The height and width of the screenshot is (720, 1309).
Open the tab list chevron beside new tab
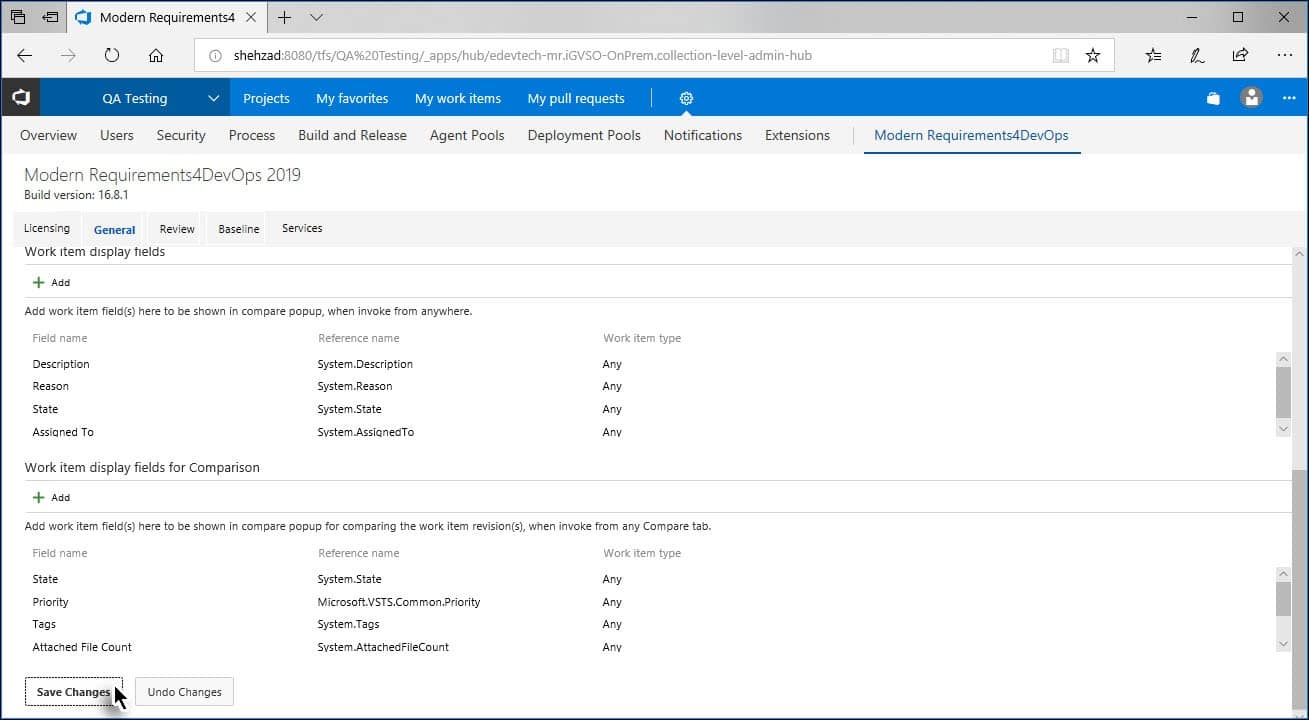316,17
